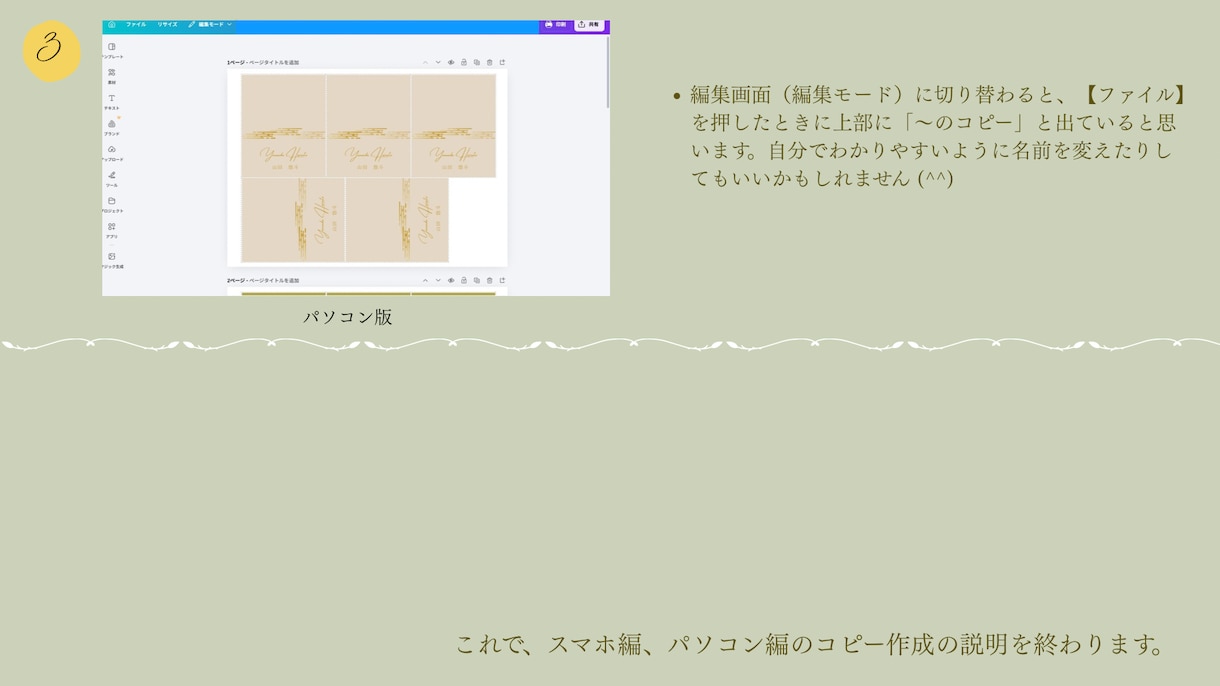Add a new page after page 2
This screenshot has height=686, width=1220.
coord(502,280)
